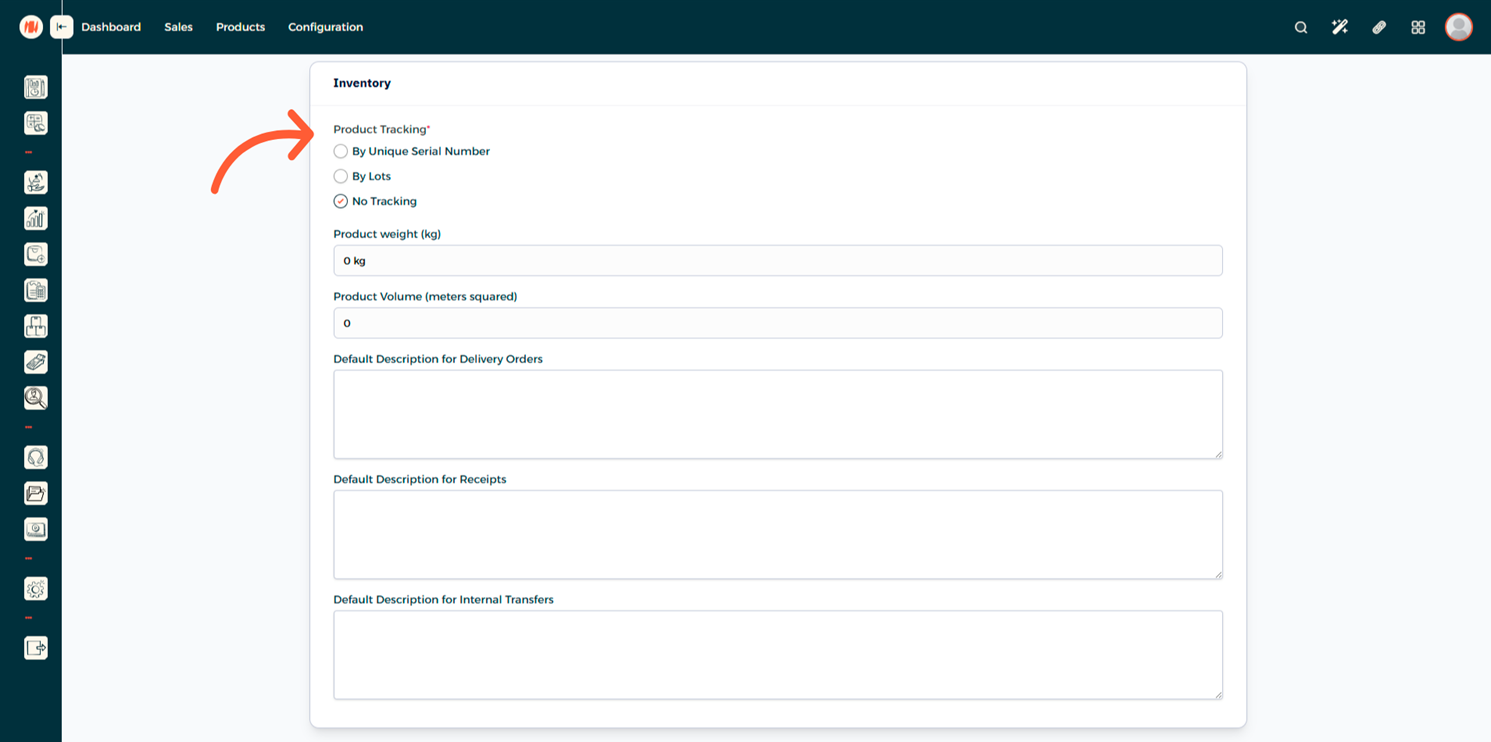Open the gear settings icon in sidebar
The image size is (1491, 742).
pos(36,589)
